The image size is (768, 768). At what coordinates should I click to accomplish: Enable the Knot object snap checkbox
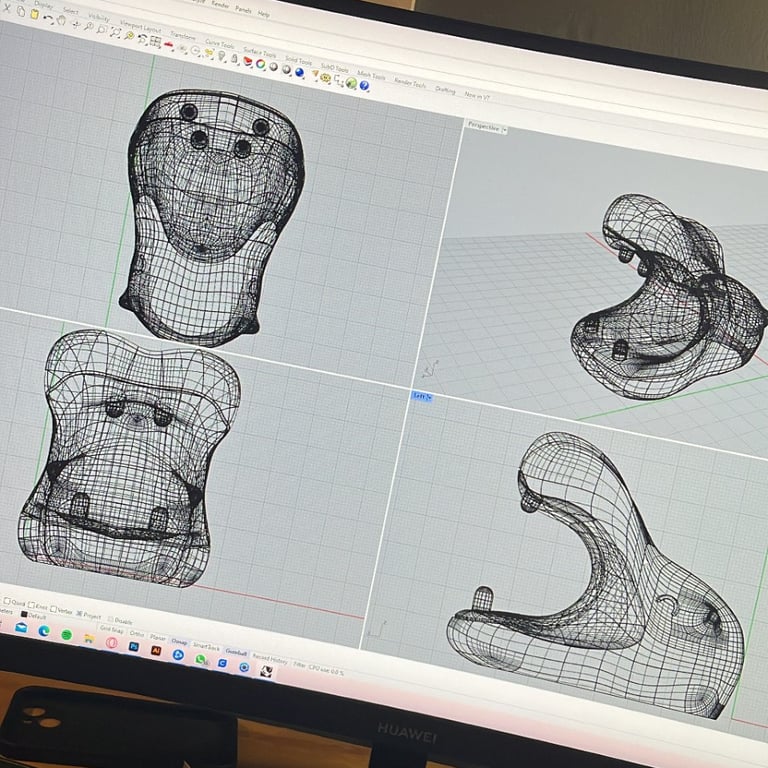(x=31, y=605)
